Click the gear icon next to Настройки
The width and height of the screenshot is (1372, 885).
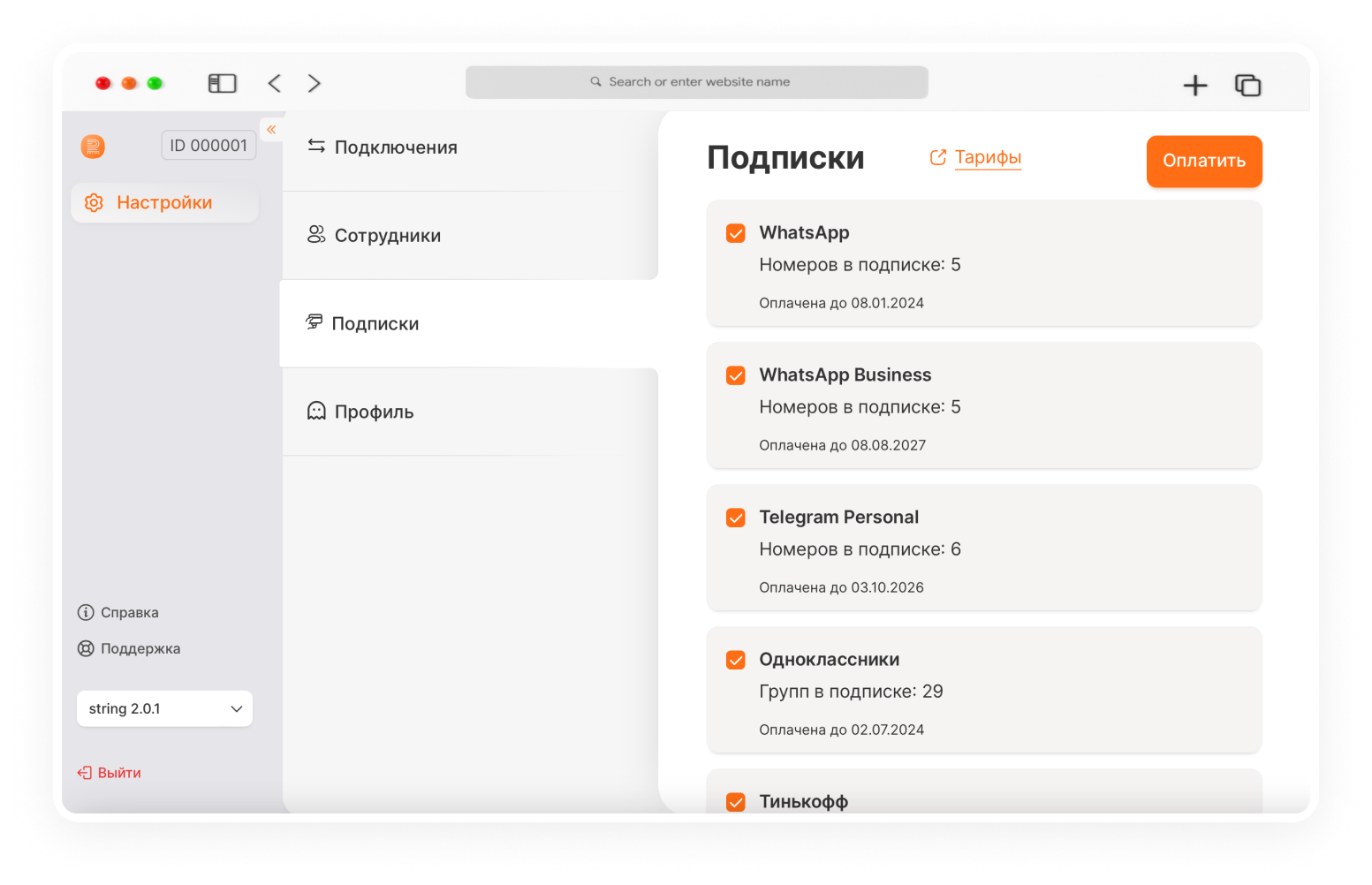94,202
